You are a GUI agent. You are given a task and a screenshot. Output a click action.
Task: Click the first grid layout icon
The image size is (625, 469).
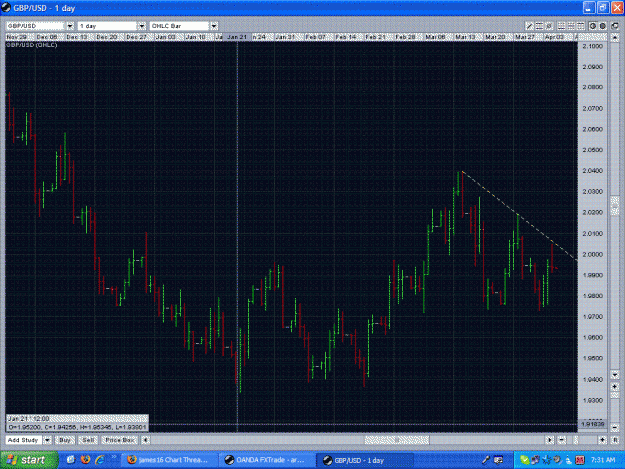(x=561, y=26)
